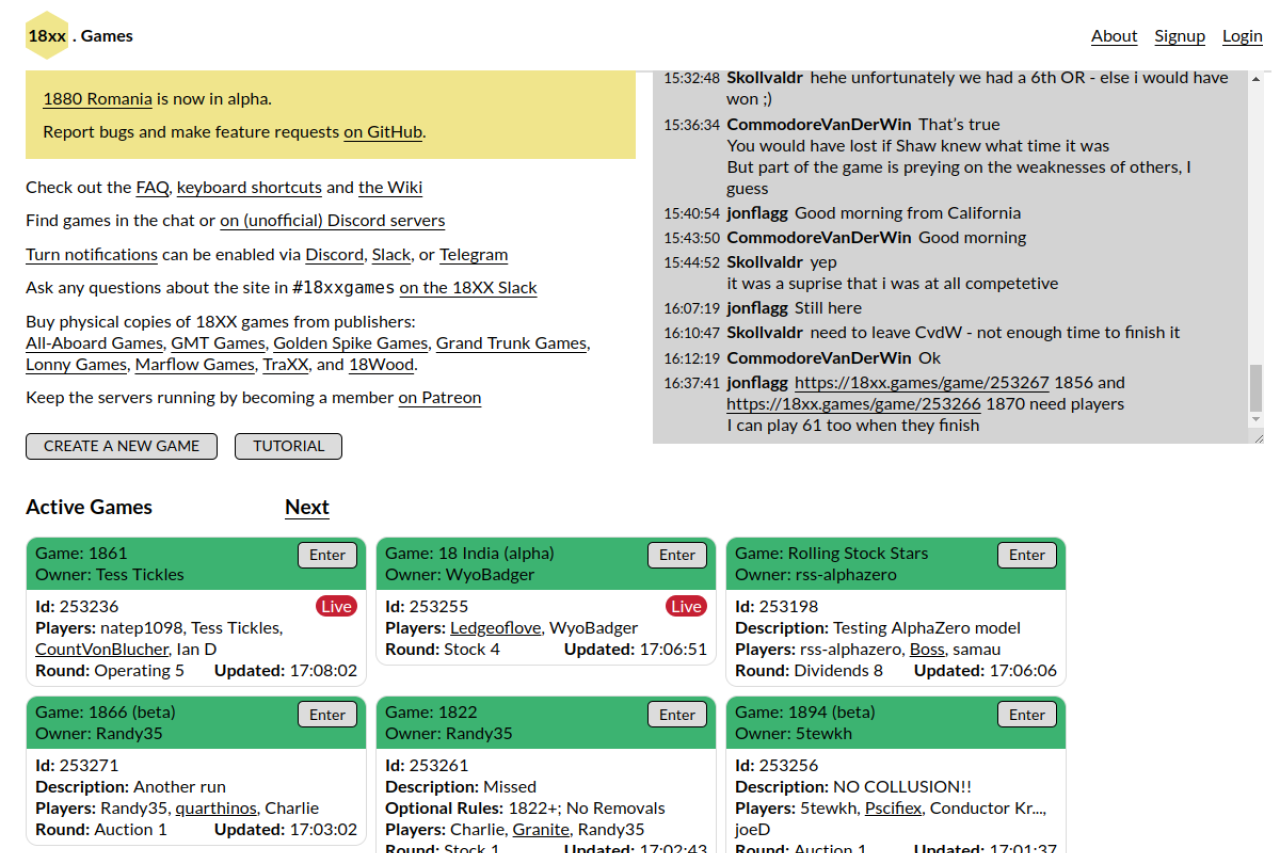Image resolution: width=1280 pixels, height=853 pixels.
Task: Click the chat scrollbar up arrow
Action: [1256, 79]
